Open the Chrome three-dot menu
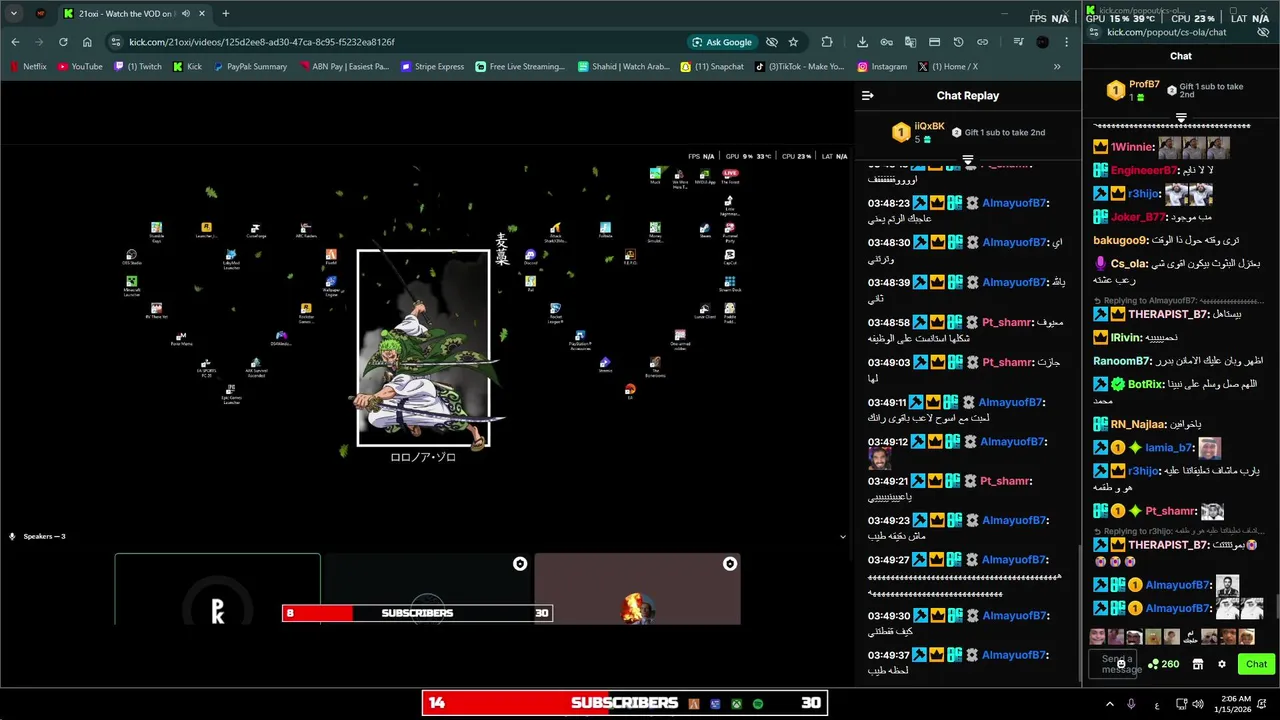Screen dimensions: 1280x720 [1067, 42]
